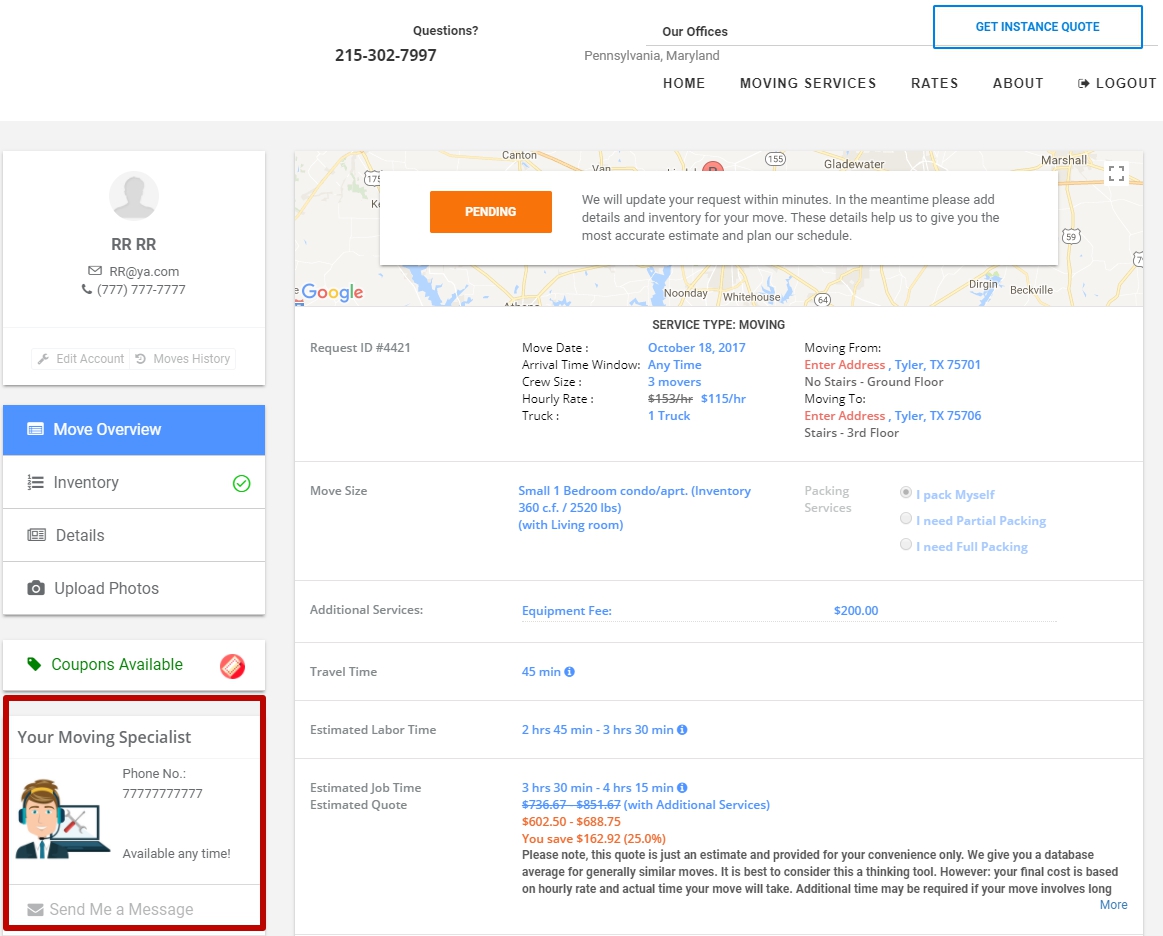The width and height of the screenshot is (1163, 936).
Task: Click the camera icon for Upload Photos
Action: click(x=36, y=588)
